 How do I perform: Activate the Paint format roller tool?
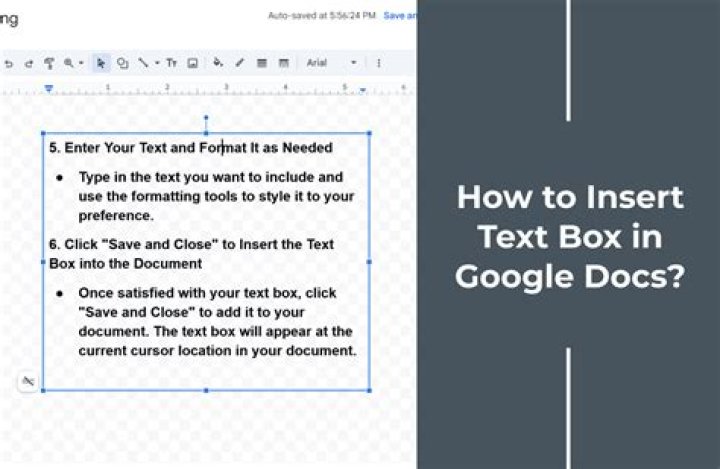point(49,63)
